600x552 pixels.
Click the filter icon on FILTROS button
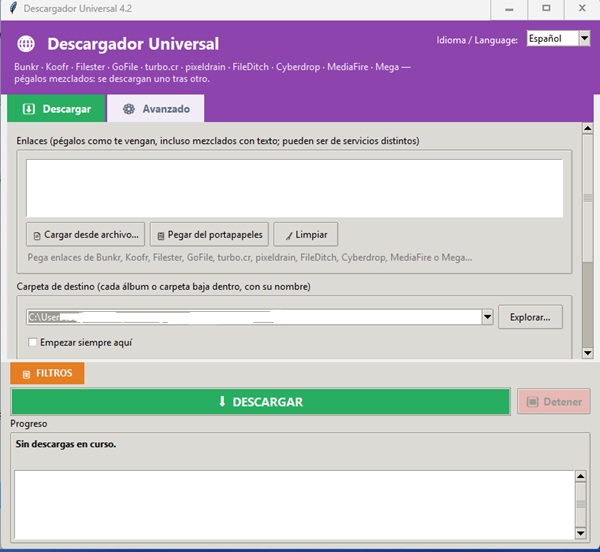pyautogui.click(x=26, y=374)
